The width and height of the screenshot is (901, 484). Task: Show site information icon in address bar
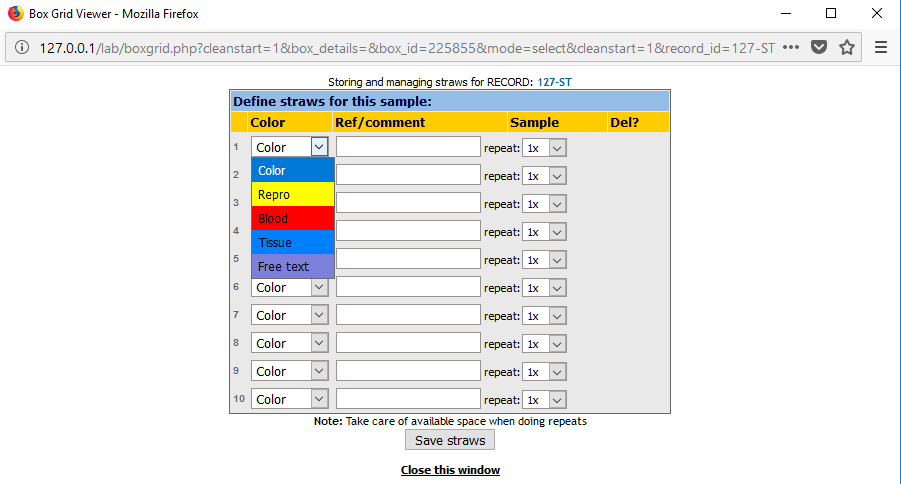click(22, 48)
